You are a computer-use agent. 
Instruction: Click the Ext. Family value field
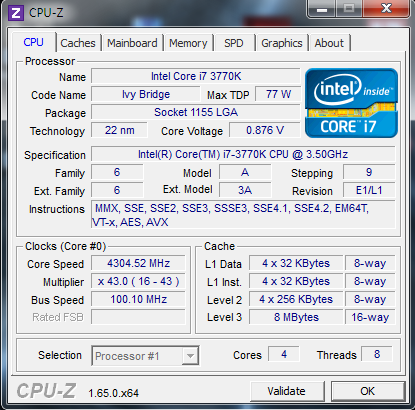tap(117, 190)
